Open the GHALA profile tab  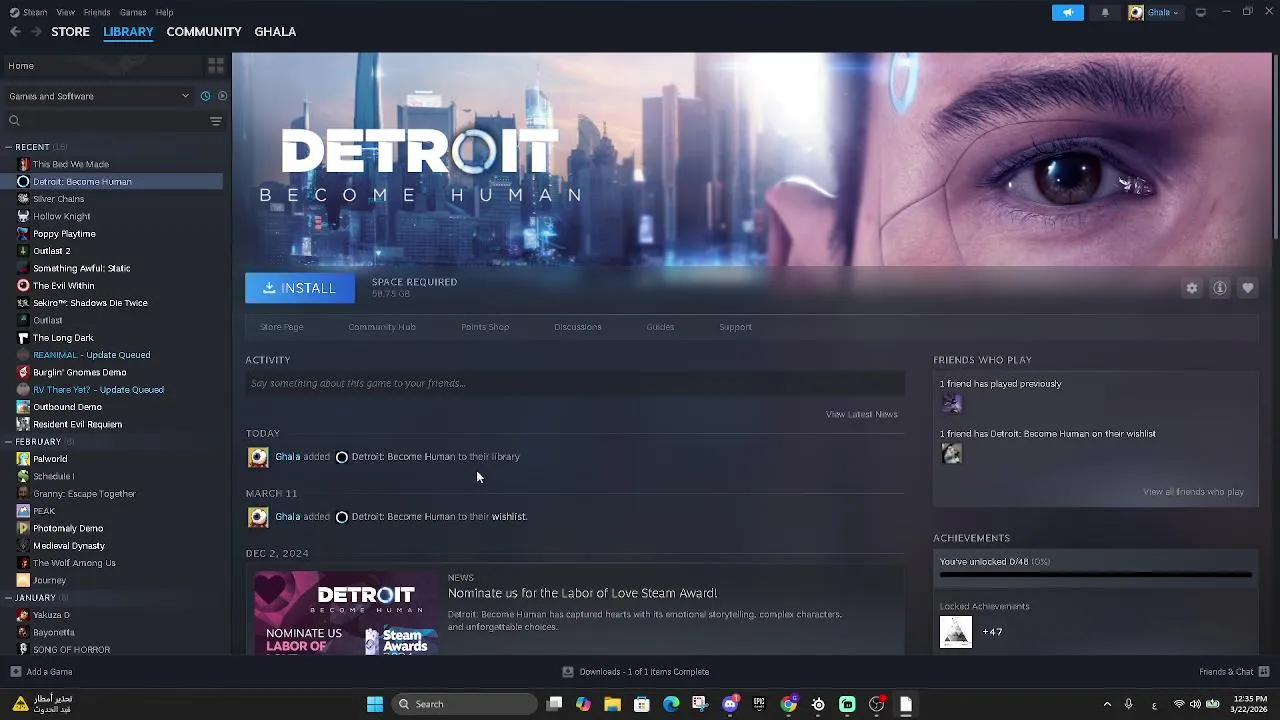pos(275,32)
